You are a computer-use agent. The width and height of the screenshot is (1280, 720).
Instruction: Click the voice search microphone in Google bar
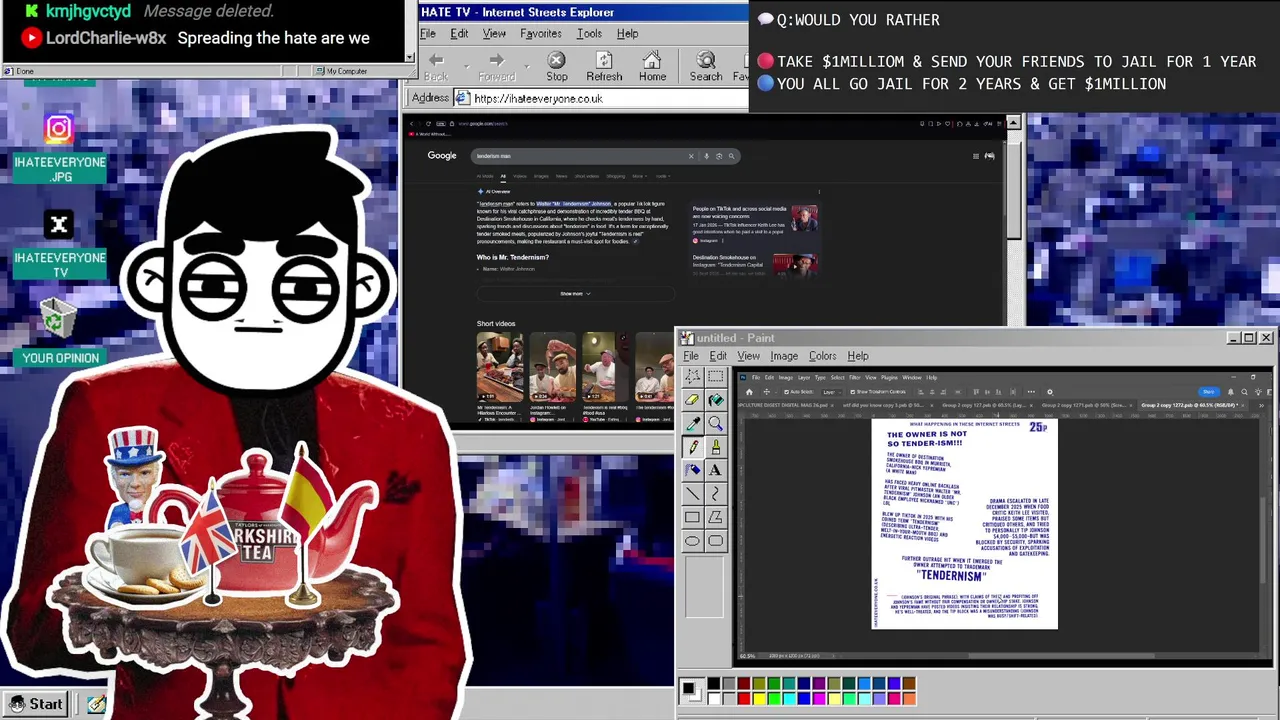tap(706, 156)
